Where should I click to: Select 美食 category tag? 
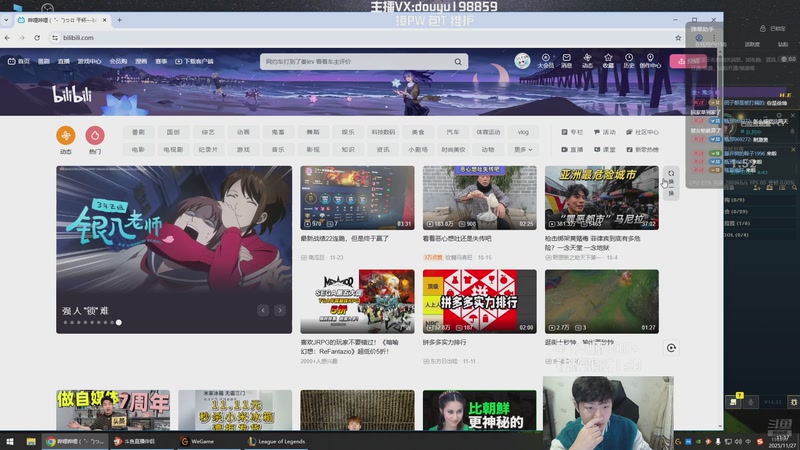click(418, 132)
